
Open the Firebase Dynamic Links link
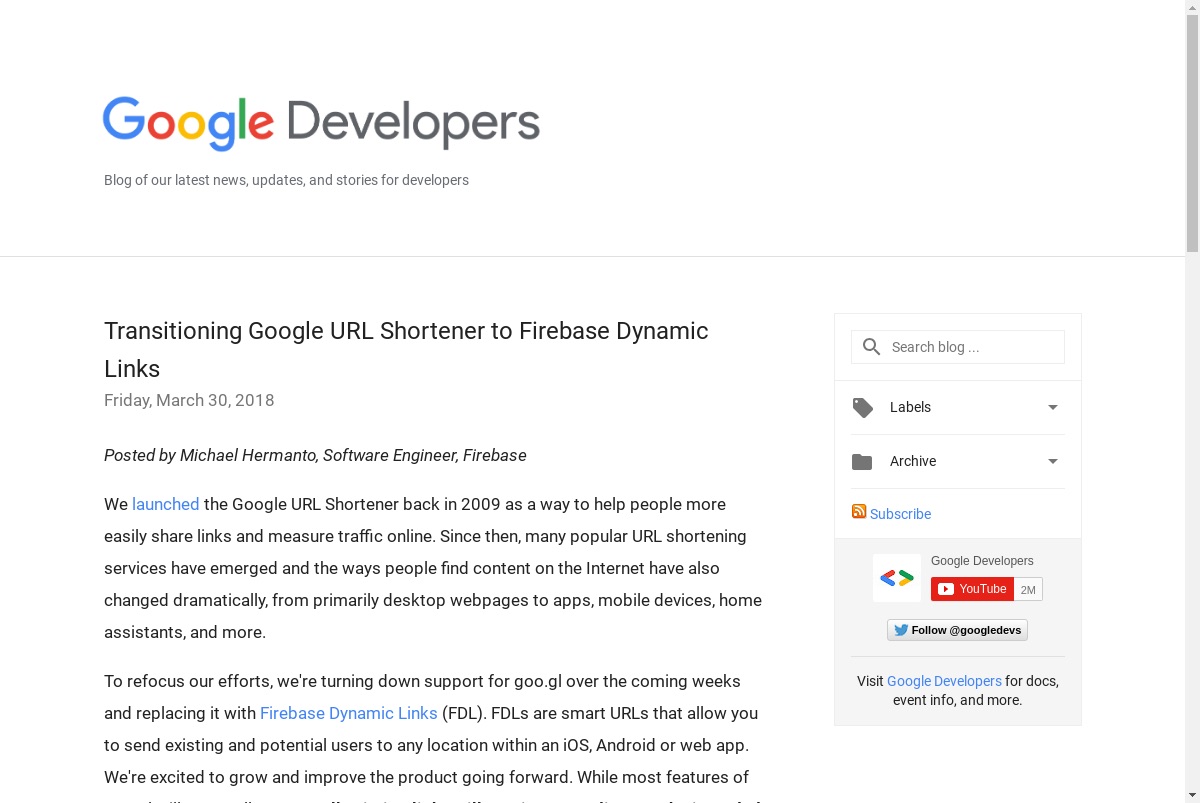[x=349, y=713]
